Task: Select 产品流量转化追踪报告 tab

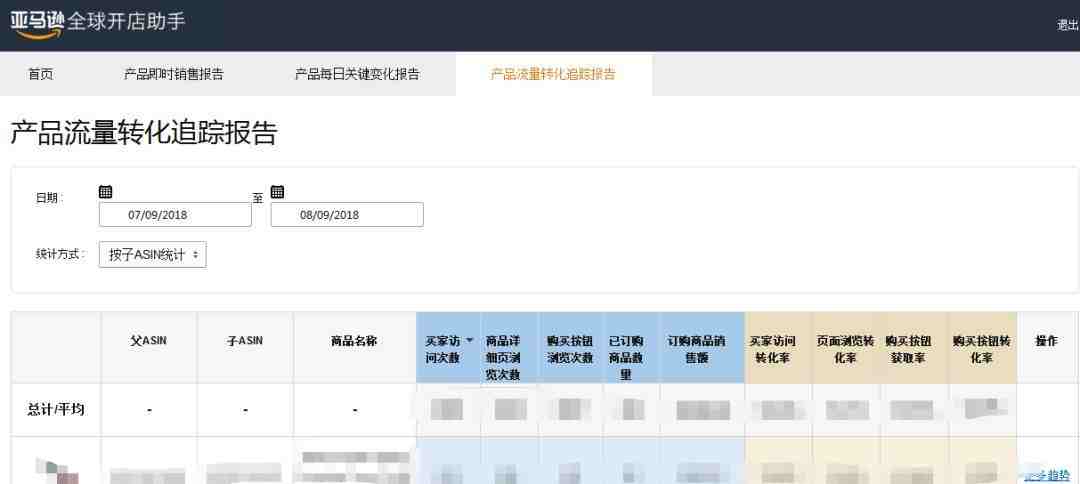Action: tap(553, 74)
